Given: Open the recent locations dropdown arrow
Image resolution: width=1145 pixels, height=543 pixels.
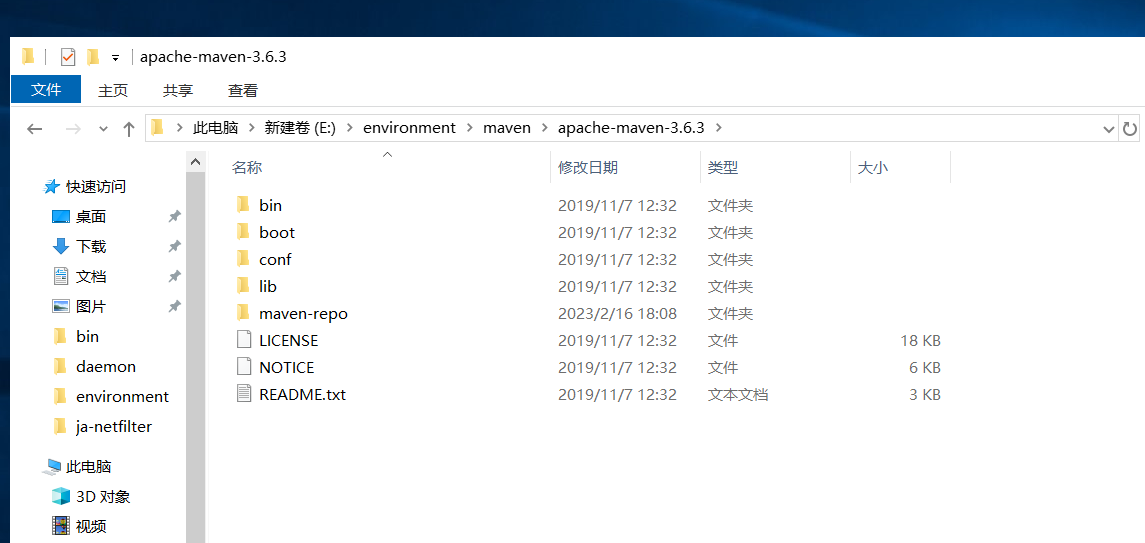Looking at the screenshot, I should [x=103, y=129].
